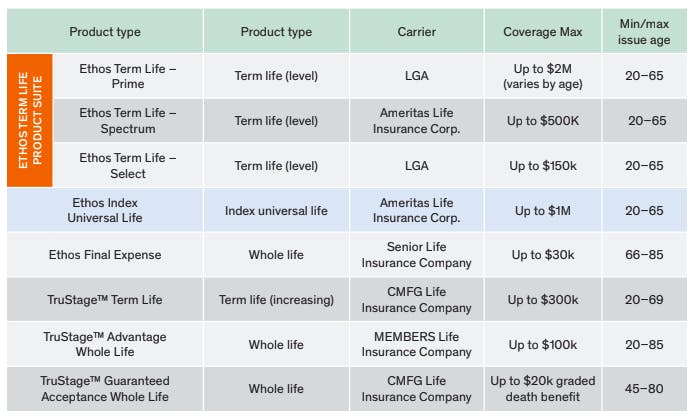Screen dimensions: 699x416
Task: Click the Ethos Term Life – Select cell
Action: pyautogui.click(x=128, y=165)
